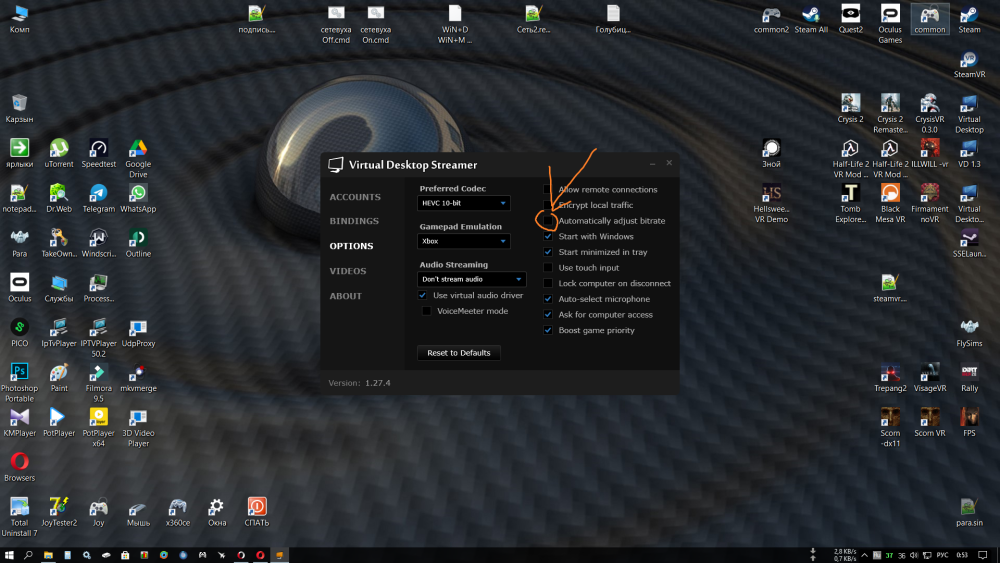Click the taskbar volume icon
The width and height of the screenshot is (1000, 563).
coord(914,555)
